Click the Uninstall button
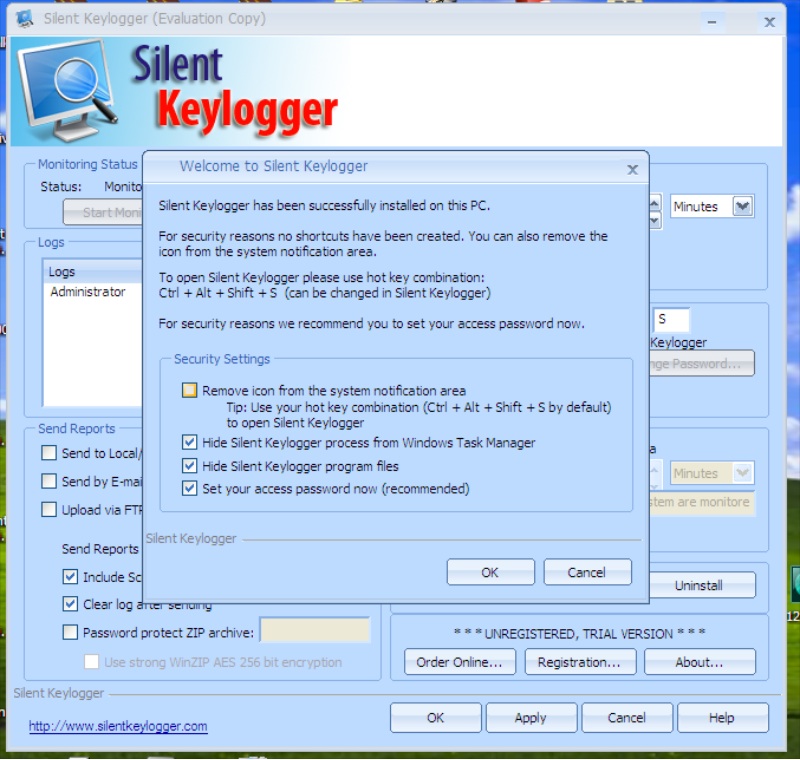The width and height of the screenshot is (800, 760). [698, 585]
